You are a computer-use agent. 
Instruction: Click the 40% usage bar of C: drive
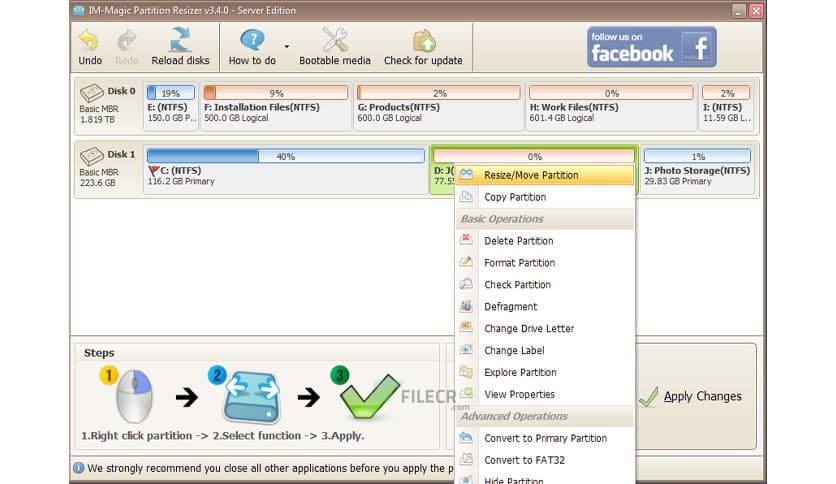click(286, 156)
